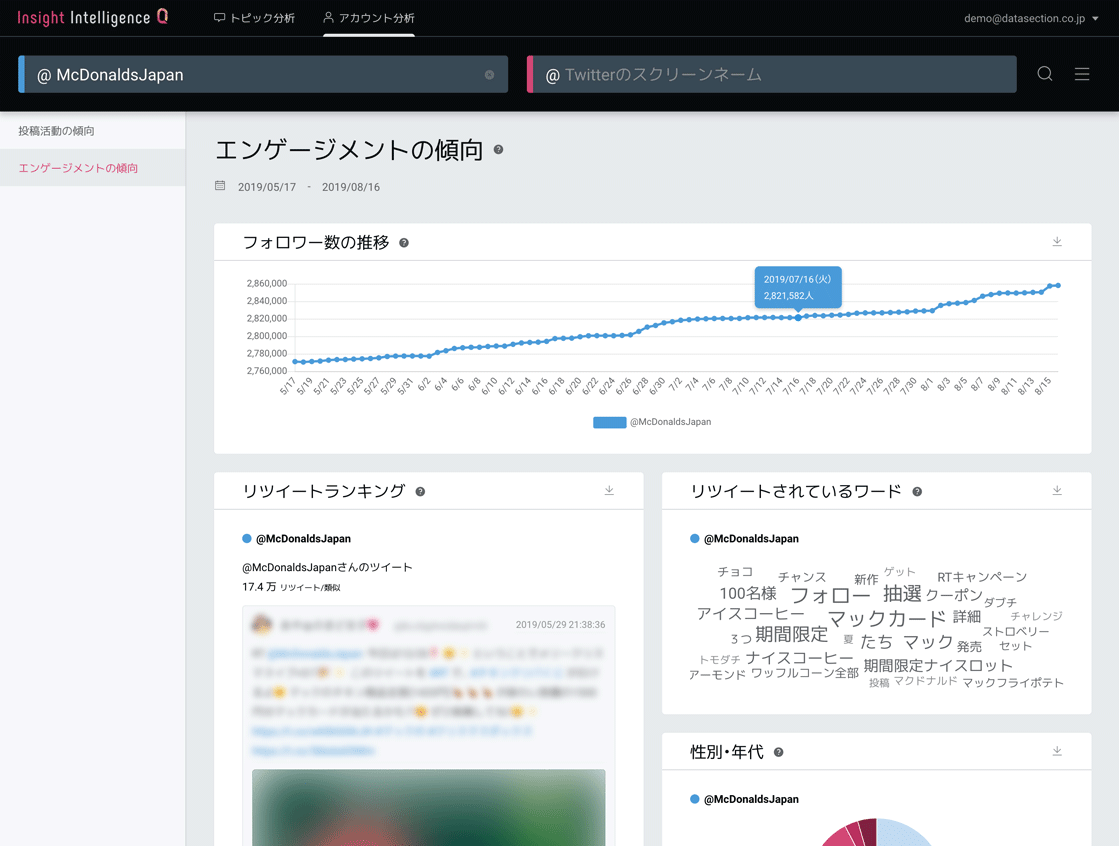This screenshot has height=846, width=1120.
Task: Click the word チャンス in cloud
Action: [x=801, y=577]
